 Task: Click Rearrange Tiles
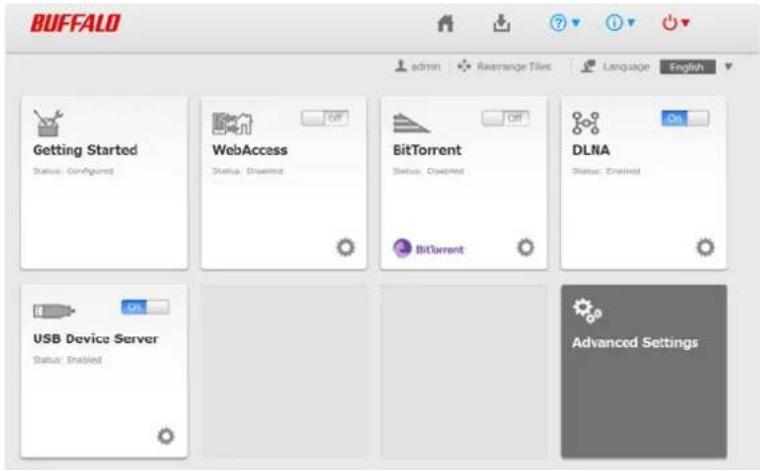514,66
